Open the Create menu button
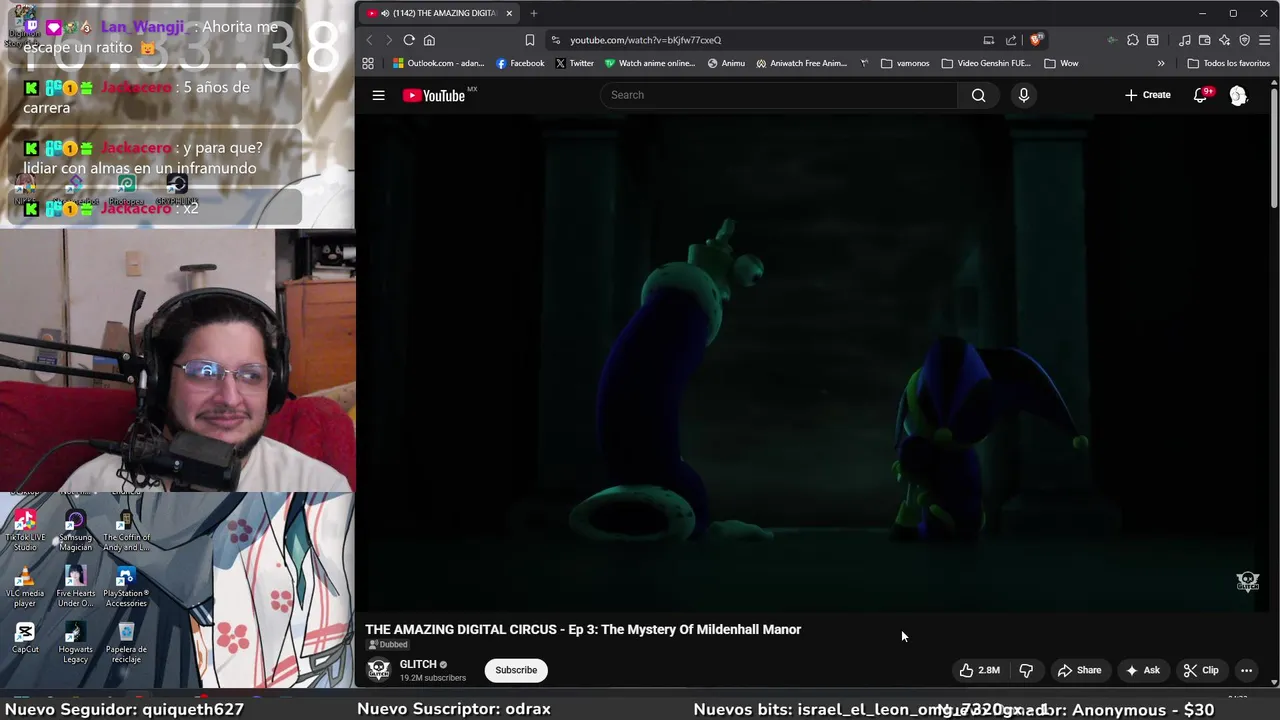 click(1148, 95)
